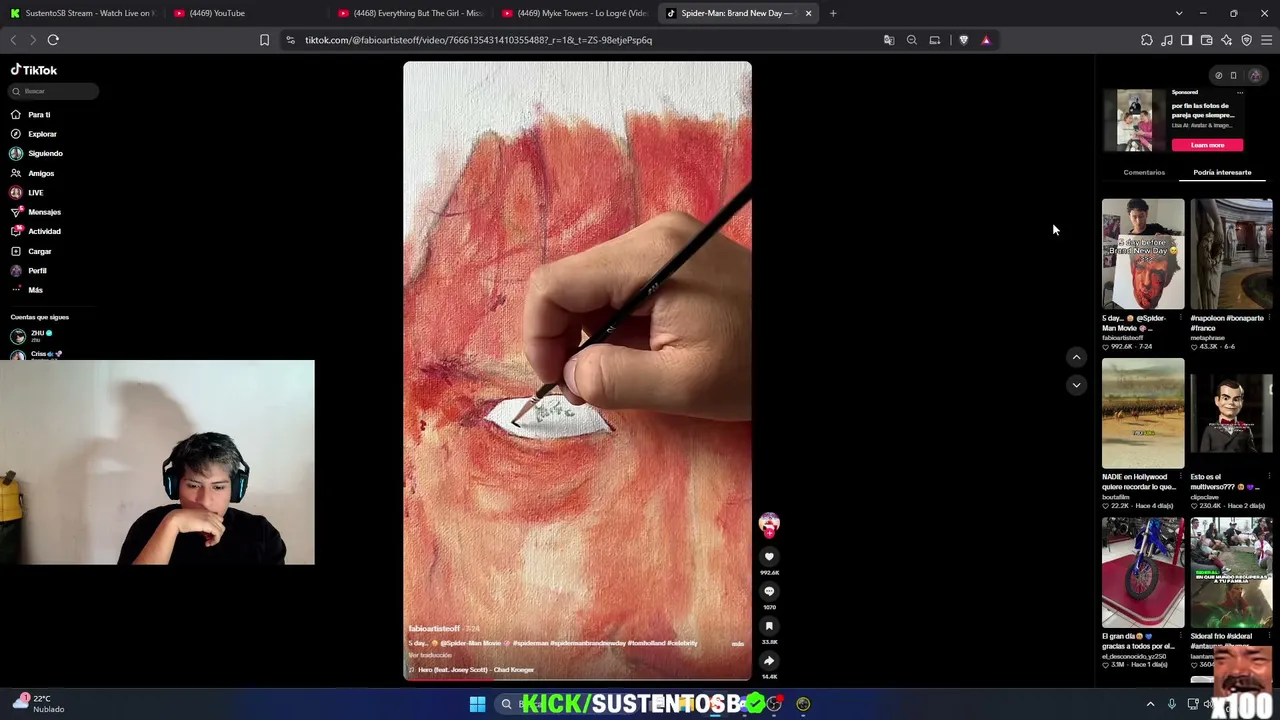This screenshot has height=720, width=1280.
Task: Open the Spider-Man painting recommended video
Action: point(1143,254)
